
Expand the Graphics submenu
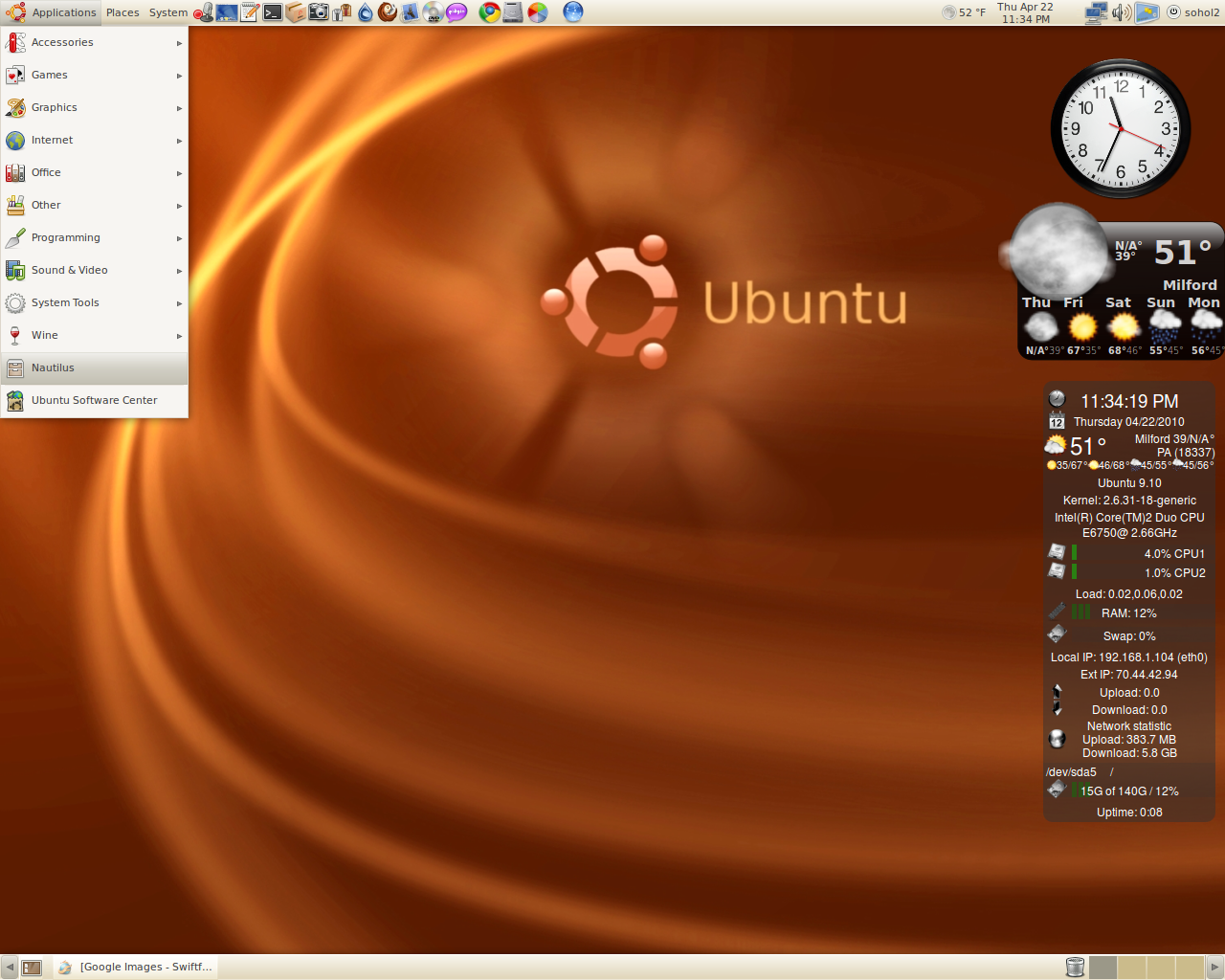click(94, 107)
